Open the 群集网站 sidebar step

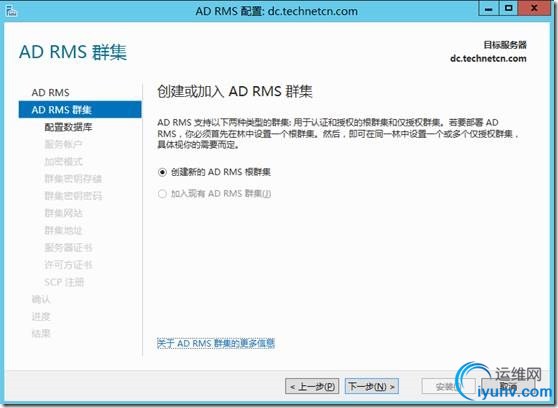(63, 213)
